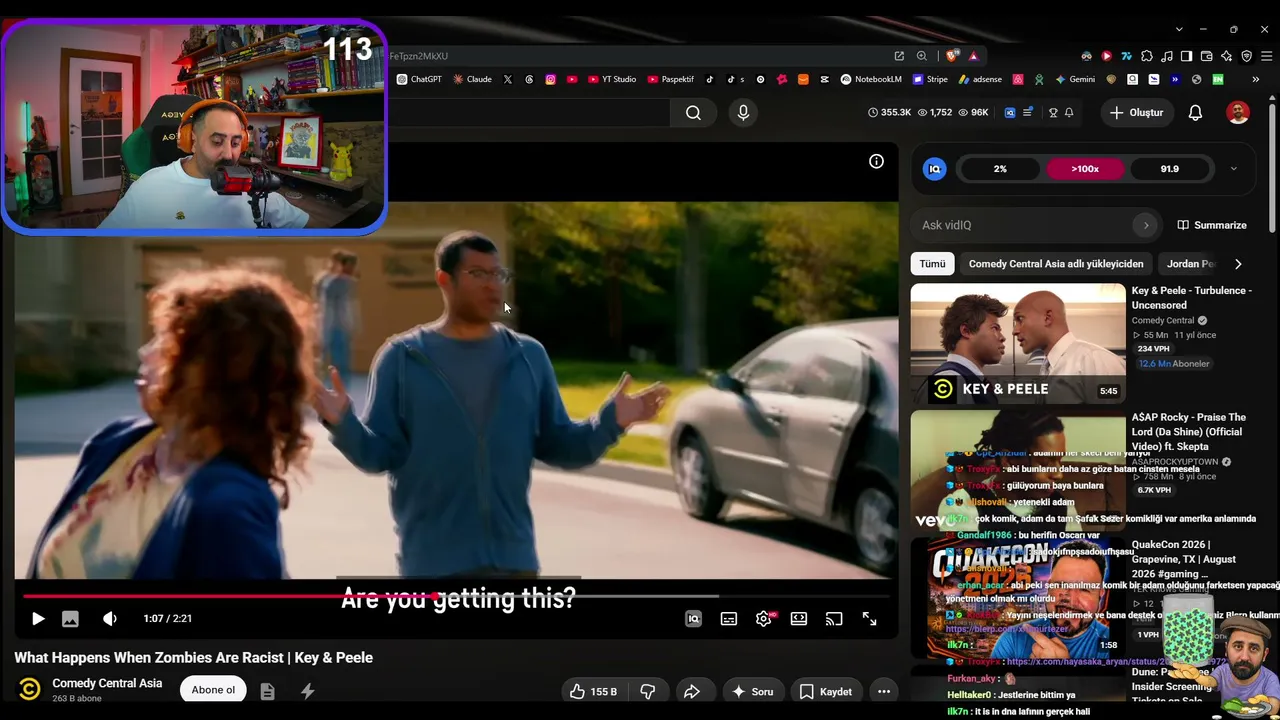
Task: Click the image icon next to play button
Action: [70, 619]
